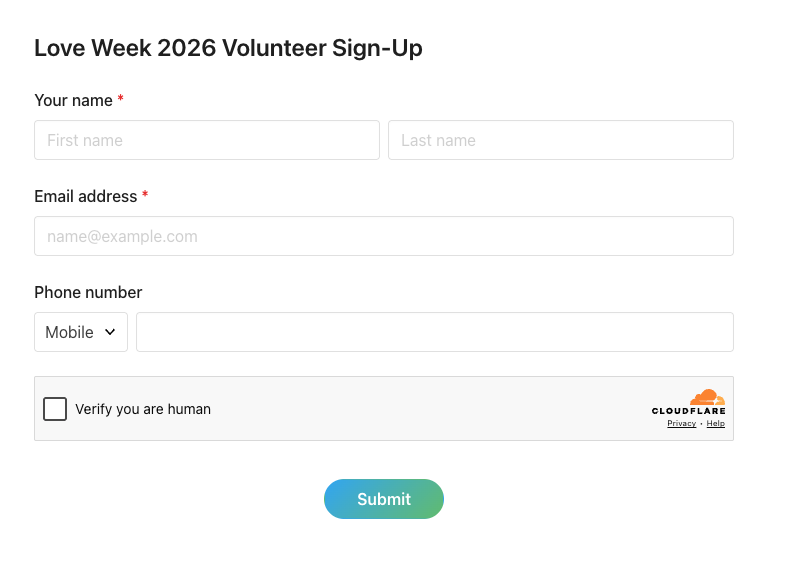Focus the Last name field
Image resolution: width=790 pixels, height=584 pixels.
560,140
